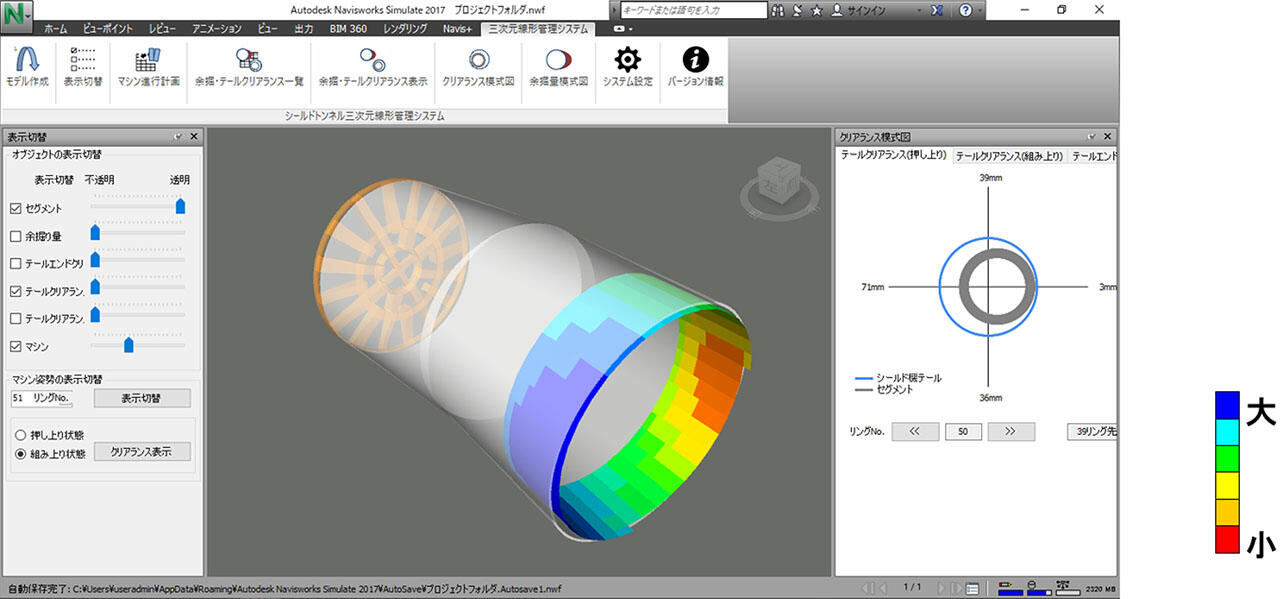
Task: Click the disk progress indicator in status bar
Action: (x=1039, y=588)
